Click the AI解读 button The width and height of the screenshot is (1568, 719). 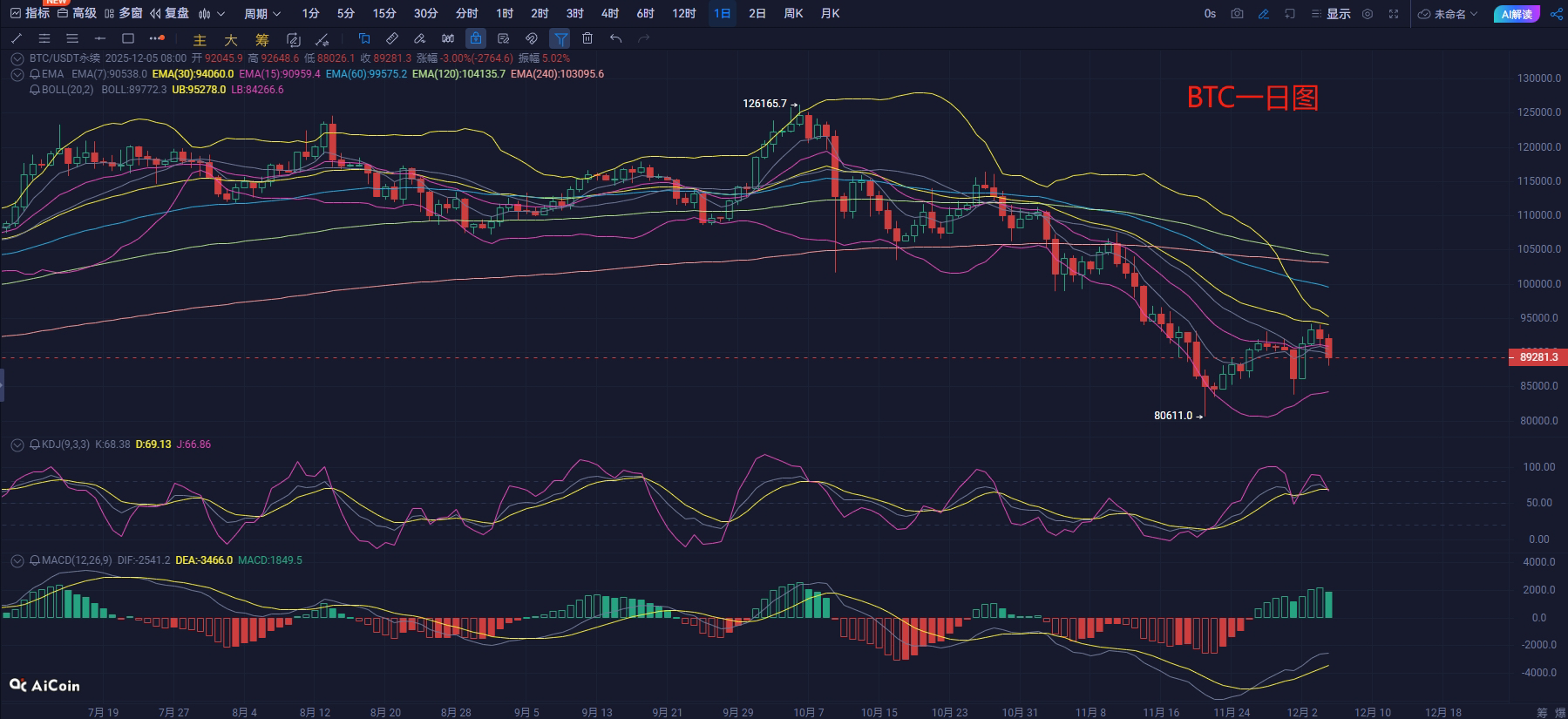(x=1517, y=14)
